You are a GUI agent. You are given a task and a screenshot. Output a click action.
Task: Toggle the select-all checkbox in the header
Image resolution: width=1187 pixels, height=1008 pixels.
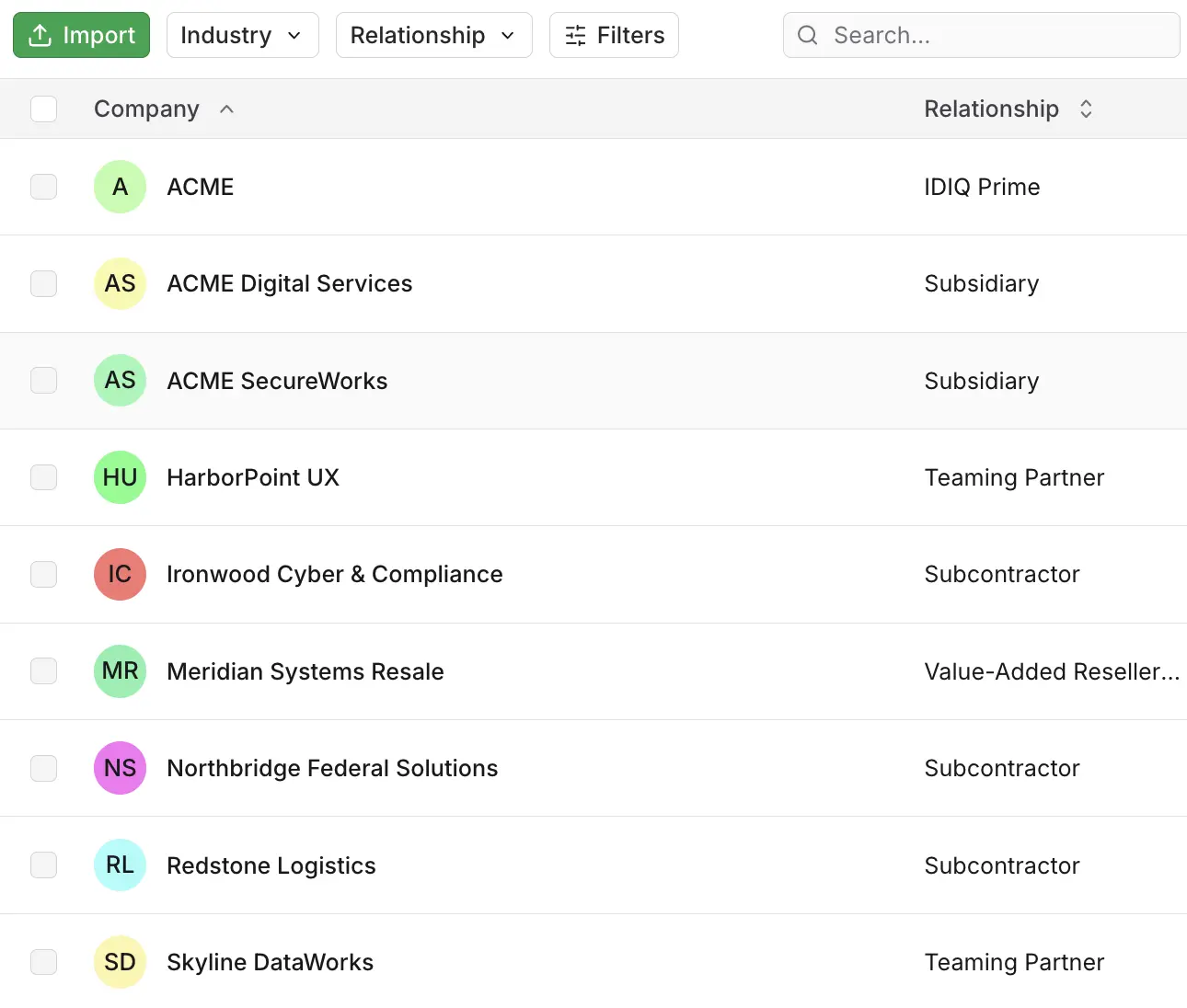click(43, 109)
